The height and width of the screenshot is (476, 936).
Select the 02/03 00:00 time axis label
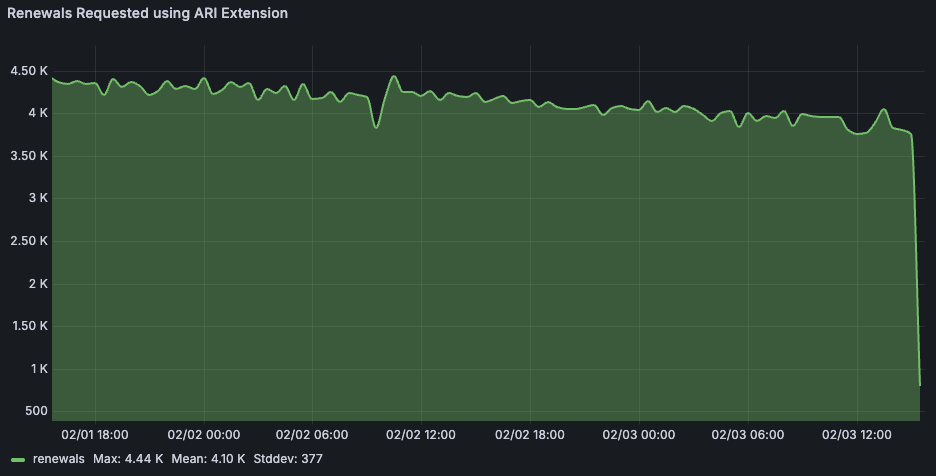pos(639,435)
